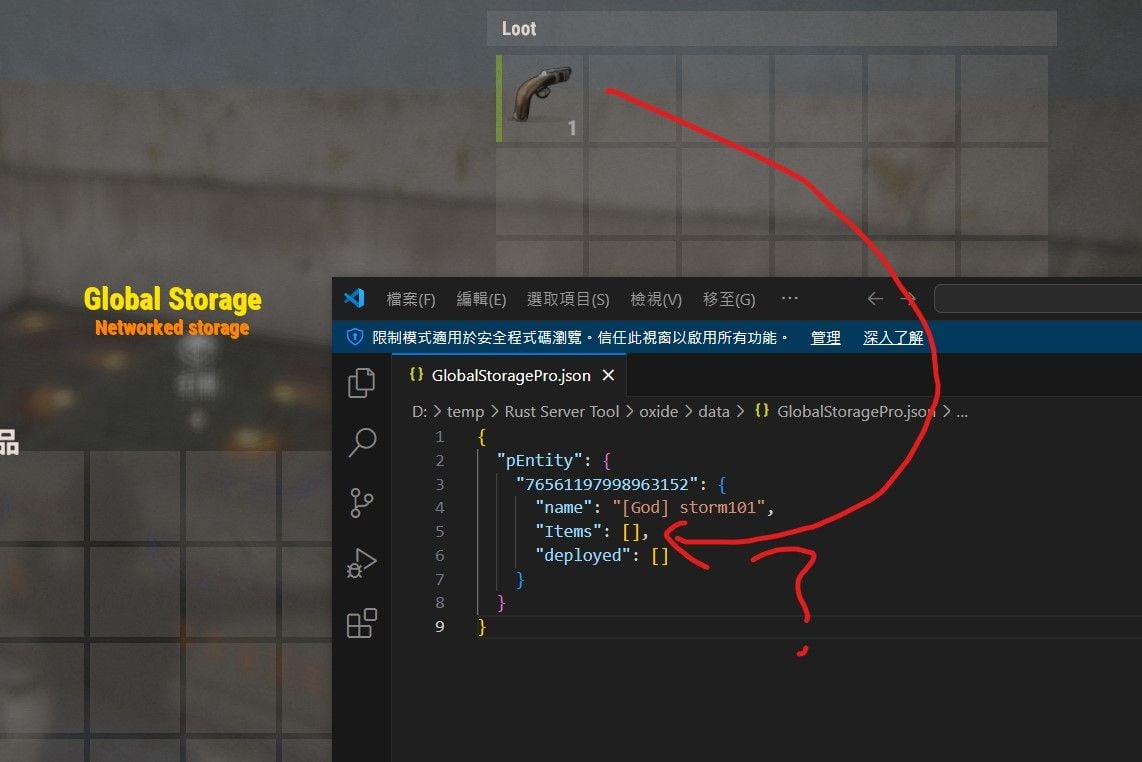Open Source Control view in activity bar
This screenshot has width=1142, height=762.
361,503
